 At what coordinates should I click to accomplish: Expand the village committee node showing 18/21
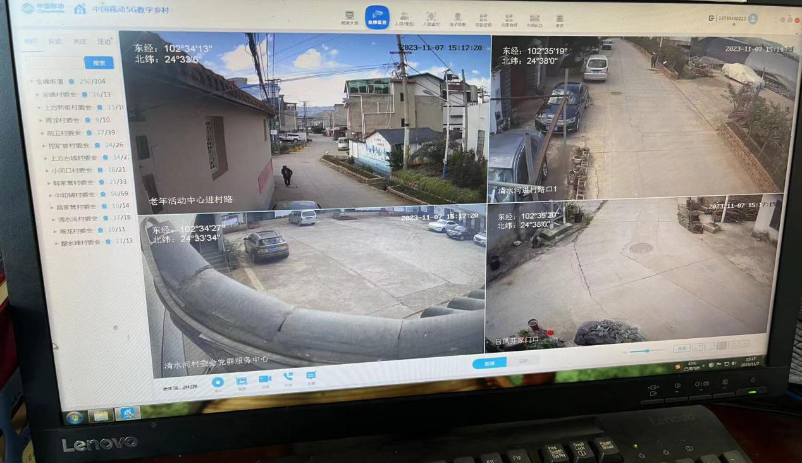pyautogui.click(x=47, y=170)
